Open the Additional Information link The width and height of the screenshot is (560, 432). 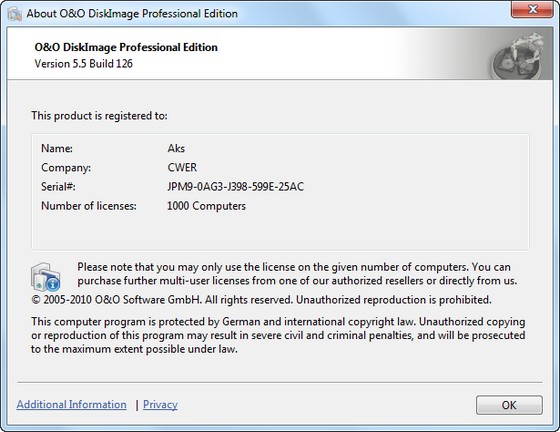click(x=71, y=405)
